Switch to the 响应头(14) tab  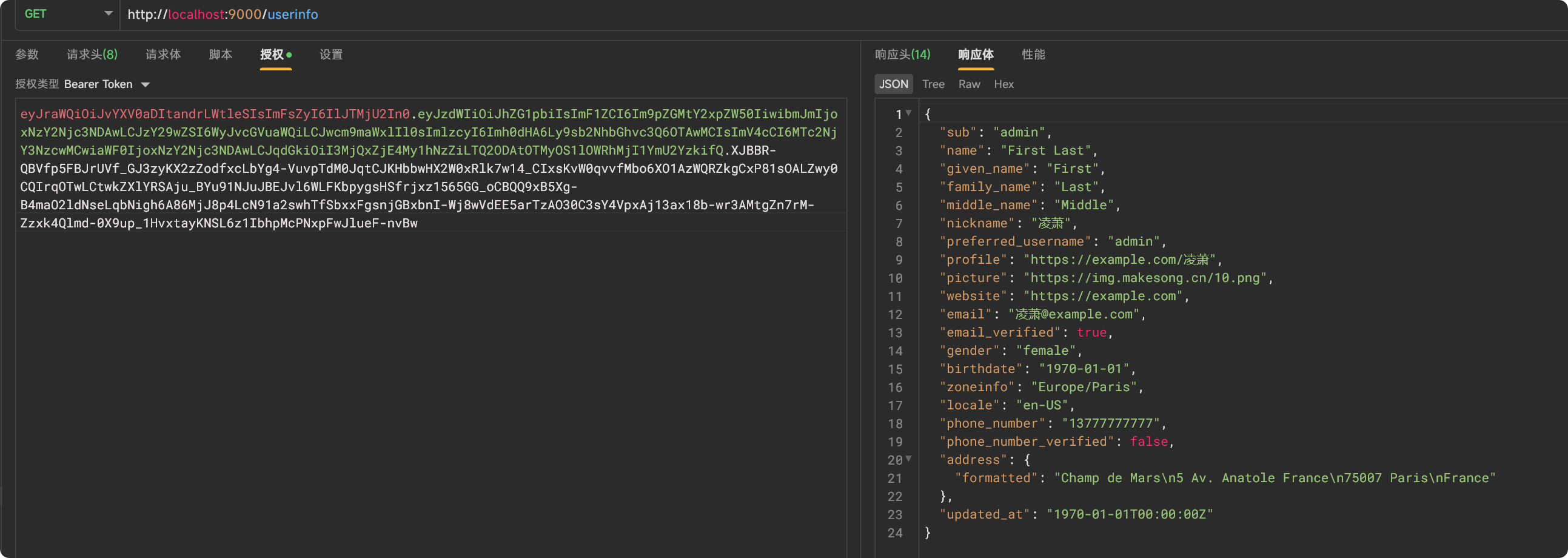(902, 55)
